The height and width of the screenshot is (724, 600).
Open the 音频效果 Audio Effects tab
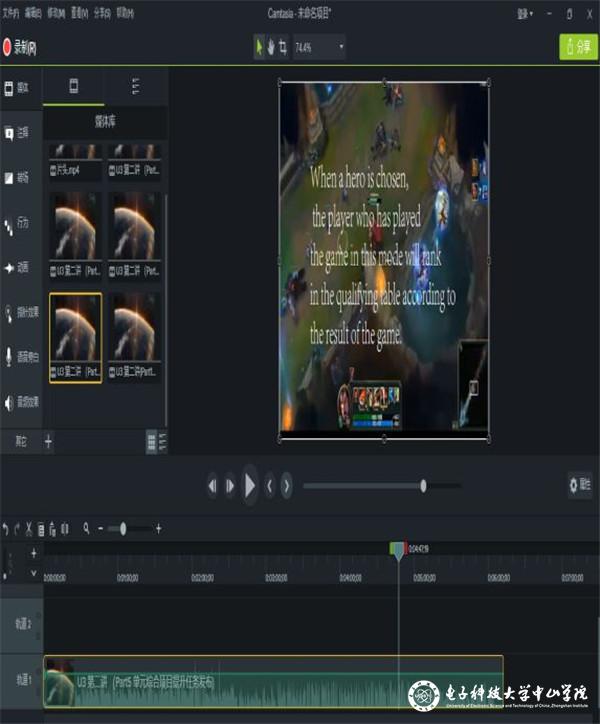tap(21, 402)
